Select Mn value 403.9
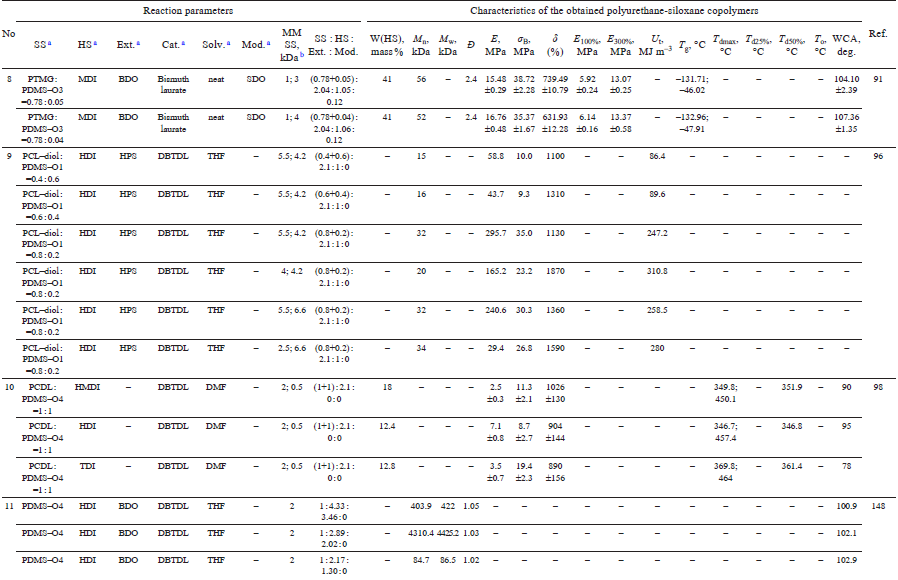898x580 pixels. point(421,506)
